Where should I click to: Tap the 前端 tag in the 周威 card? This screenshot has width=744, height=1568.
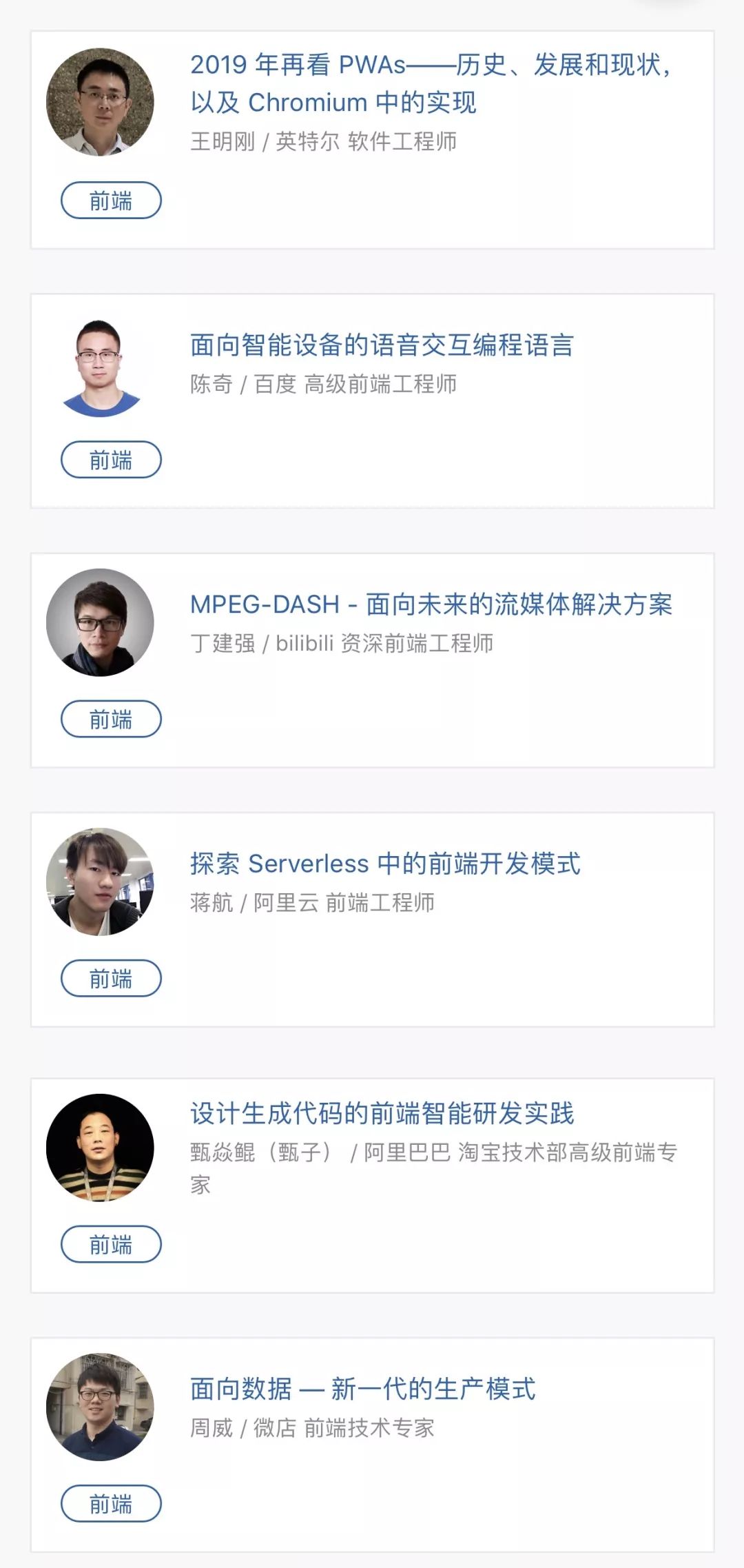coord(111,1503)
